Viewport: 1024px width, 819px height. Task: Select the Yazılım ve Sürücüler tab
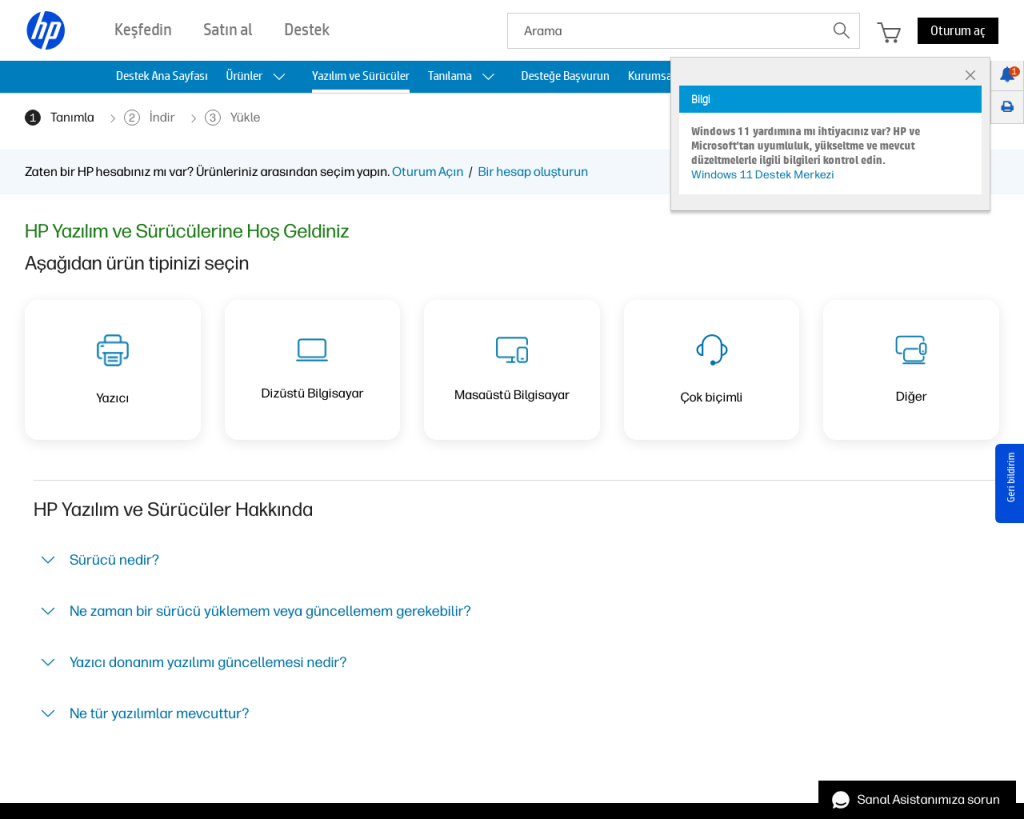360,76
